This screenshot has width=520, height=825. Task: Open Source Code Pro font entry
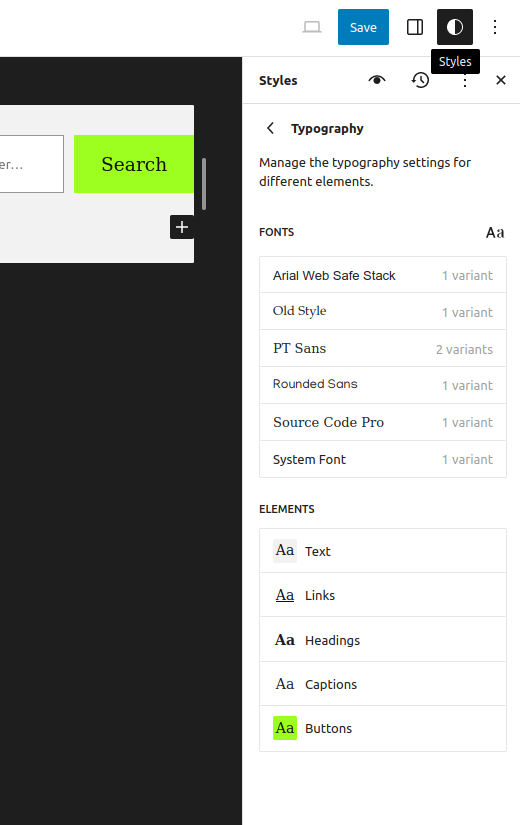point(383,422)
